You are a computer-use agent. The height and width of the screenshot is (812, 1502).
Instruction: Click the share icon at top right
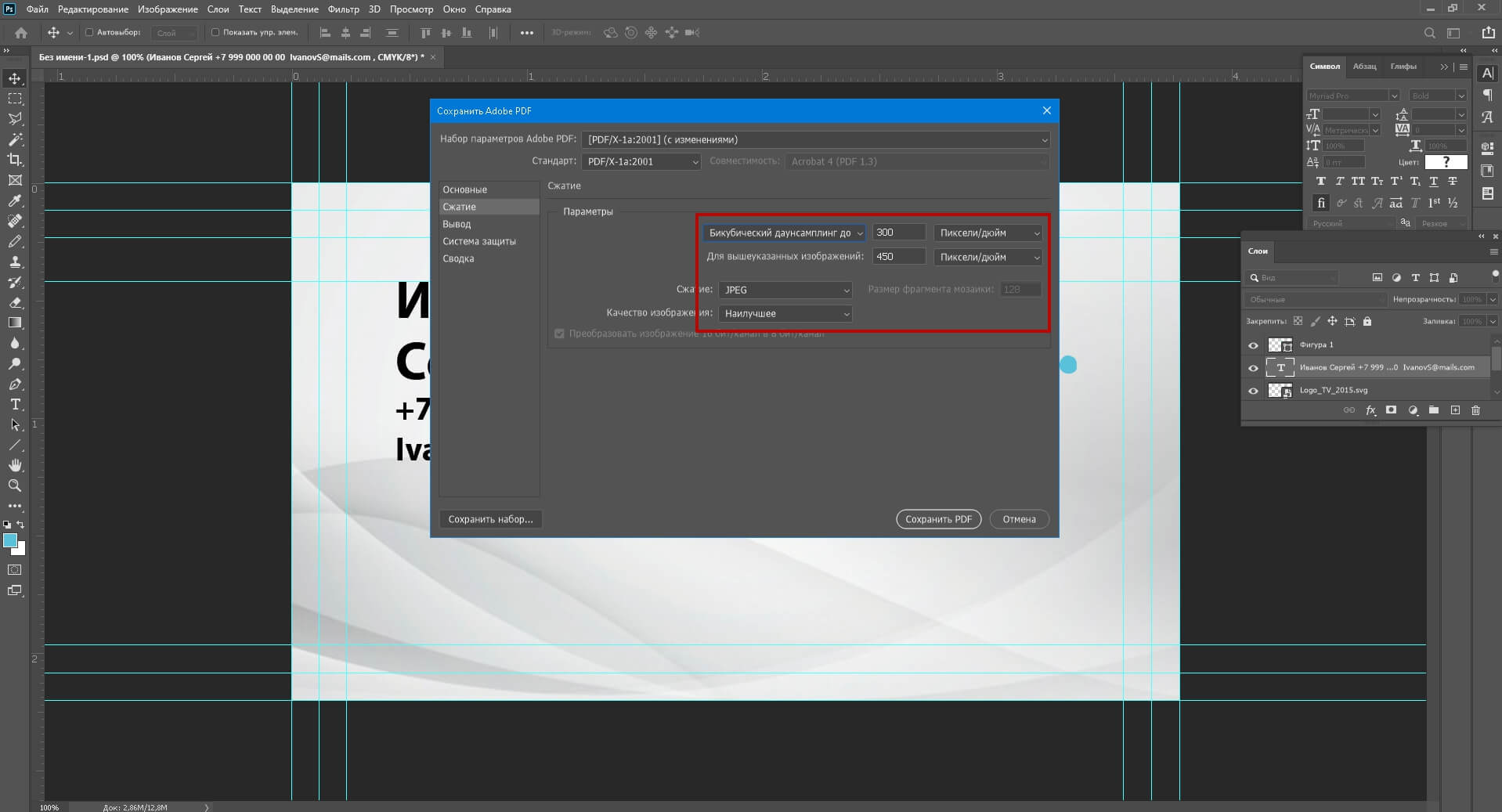[x=1488, y=33]
